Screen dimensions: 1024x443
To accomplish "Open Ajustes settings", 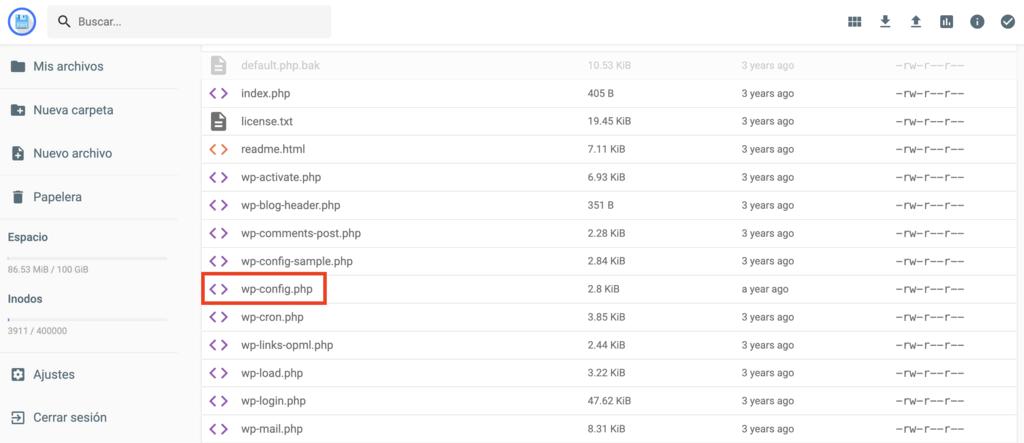I will coord(54,374).
